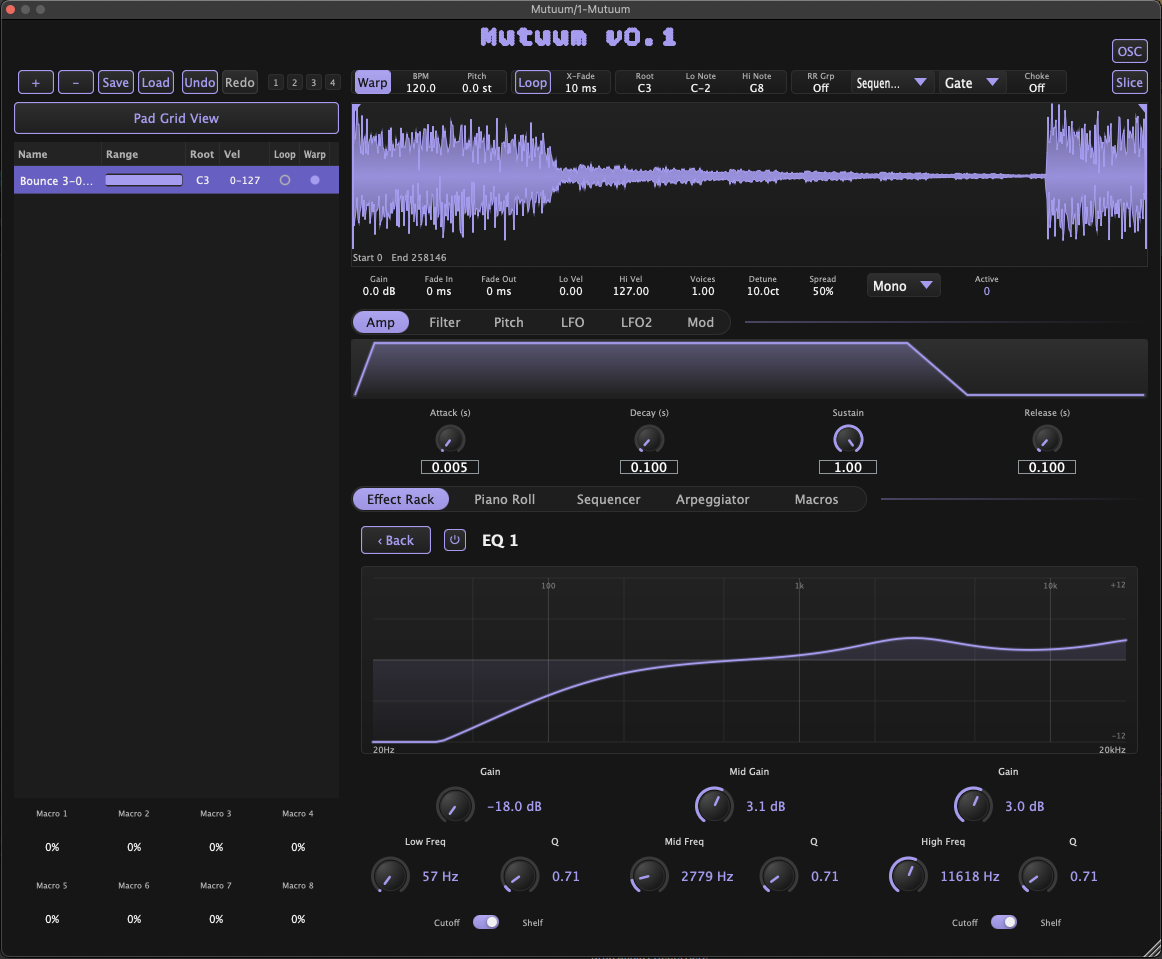Click the low band Gain knob
1162x959 pixels.
(455, 806)
